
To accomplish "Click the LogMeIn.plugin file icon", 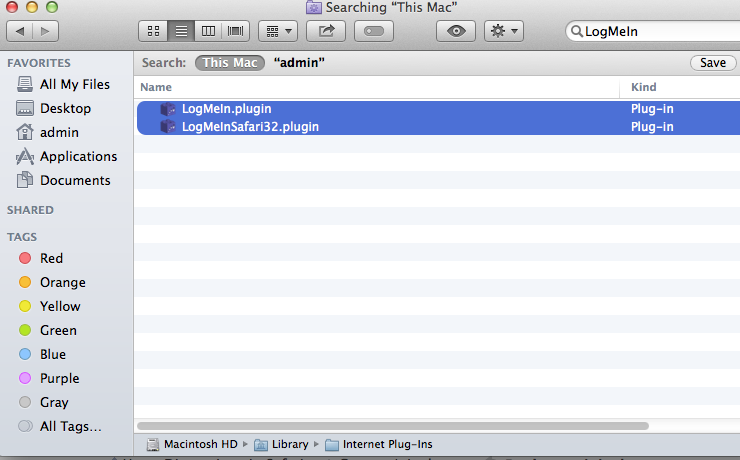I will (168, 109).
